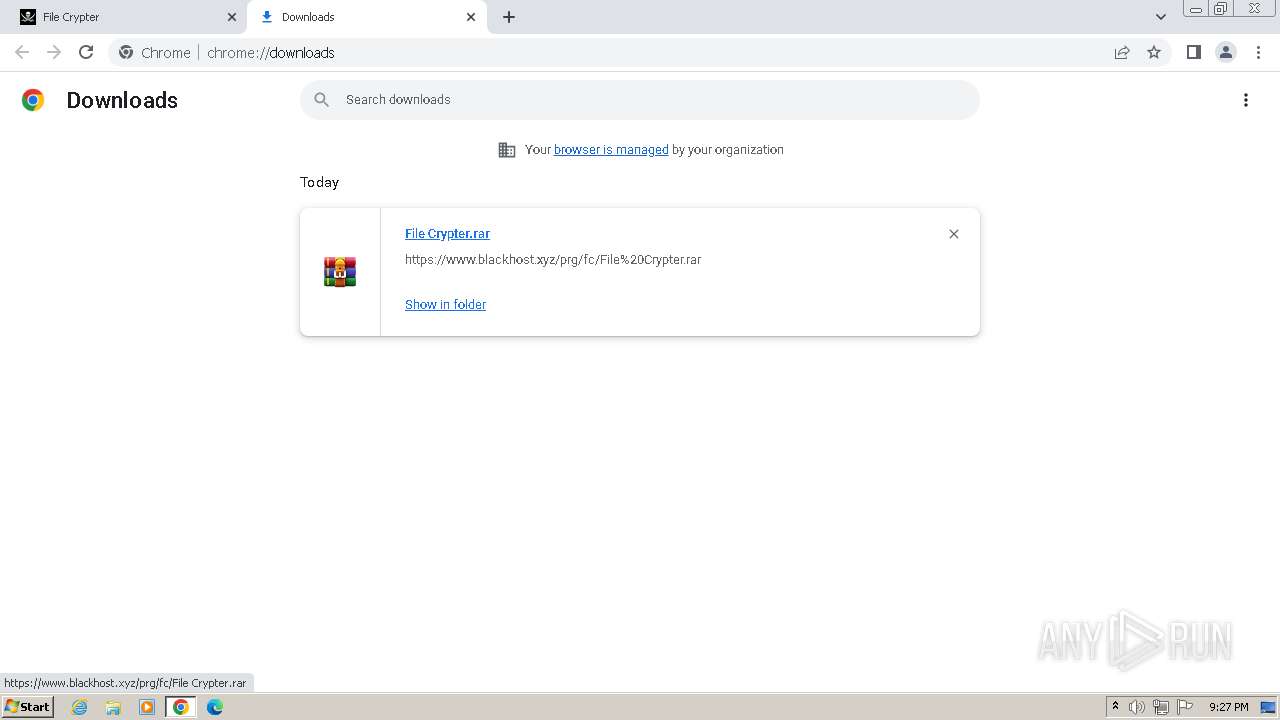Image resolution: width=1280 pixels, height=720 pixels.
Task: Select the Downloads tab
Action: [366, 17]
